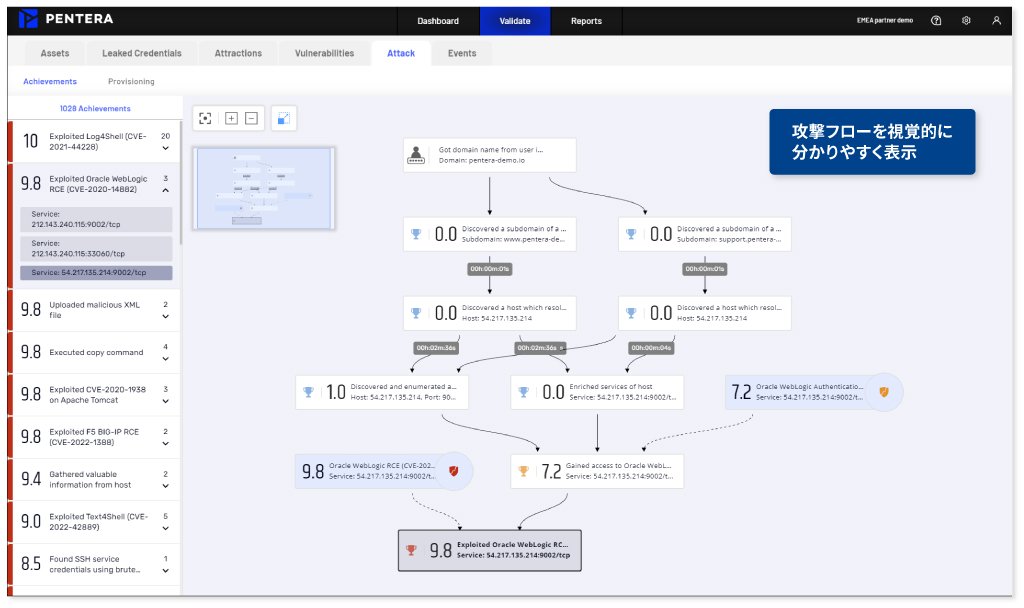Image resolution: width=1024 pixels, height=608 pixels.
Task: Click the 1028 Achievements header link
Action: click(95, 108)
